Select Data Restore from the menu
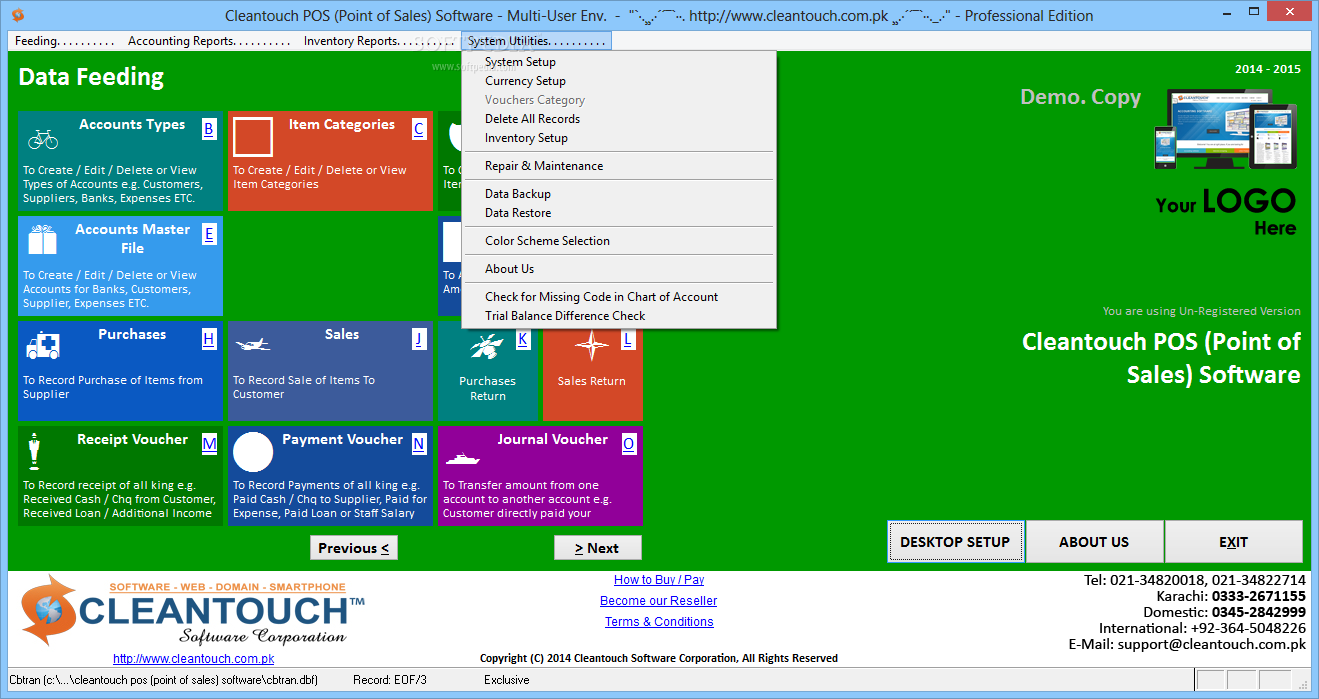Viewport: 1319px width, 699px height. point(619,213)
